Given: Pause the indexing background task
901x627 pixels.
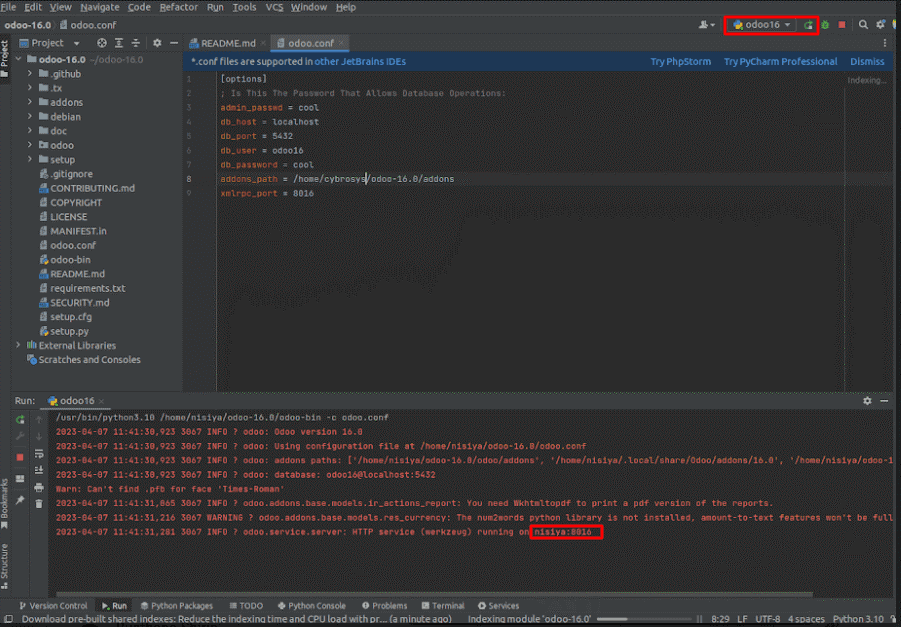Looking at the screenshot, I should pyautogui.click(x=699, y=620).
